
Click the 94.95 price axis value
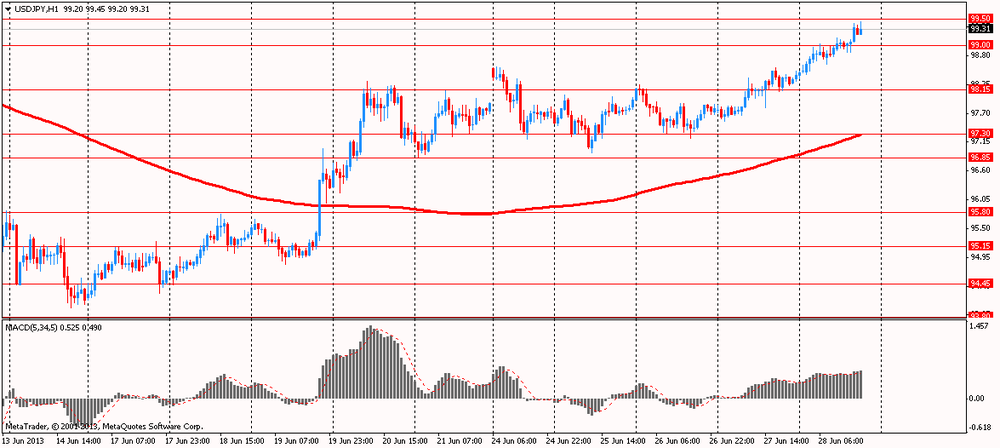pos(980,257)
